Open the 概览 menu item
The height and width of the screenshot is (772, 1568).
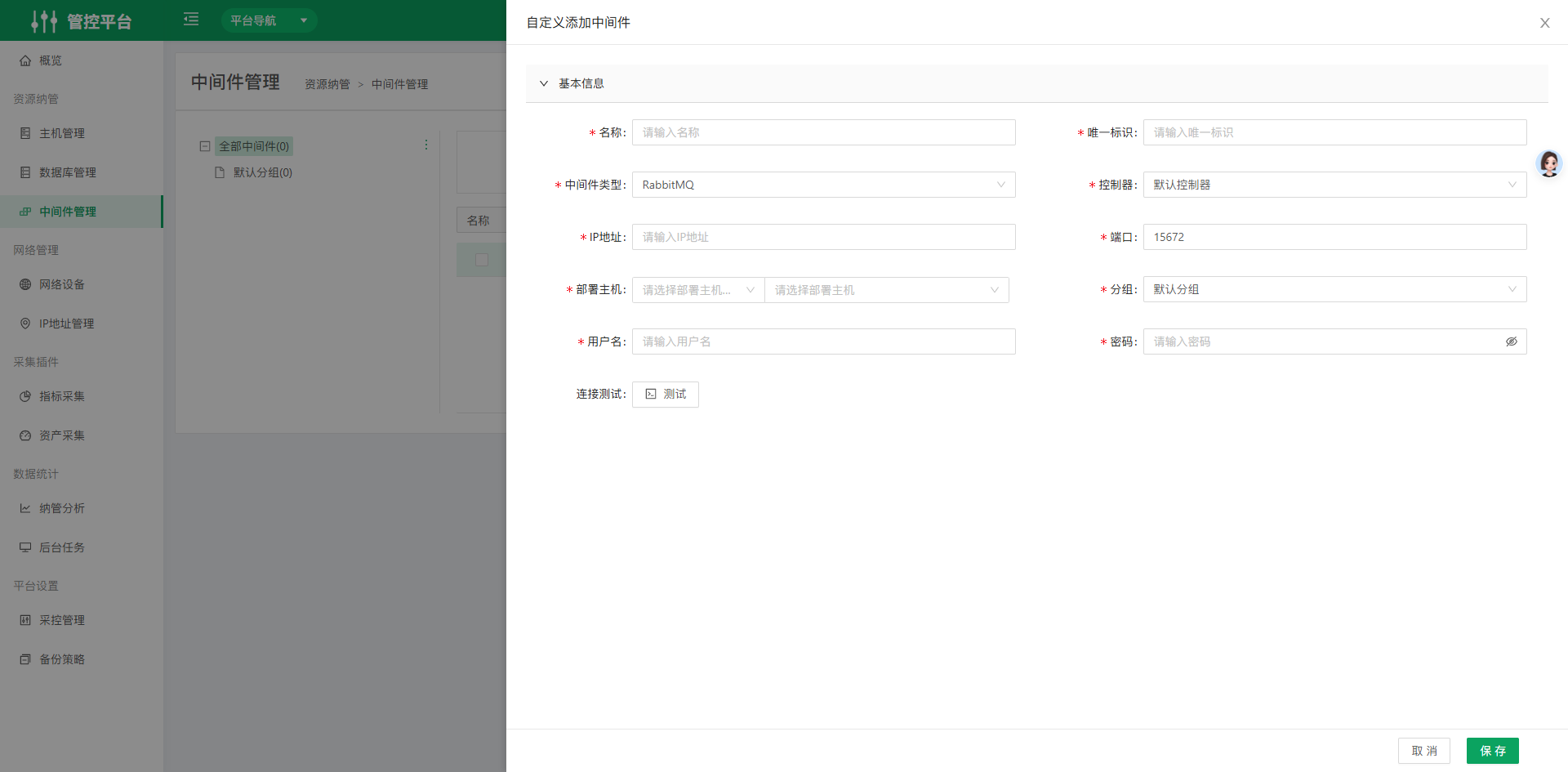82,60
